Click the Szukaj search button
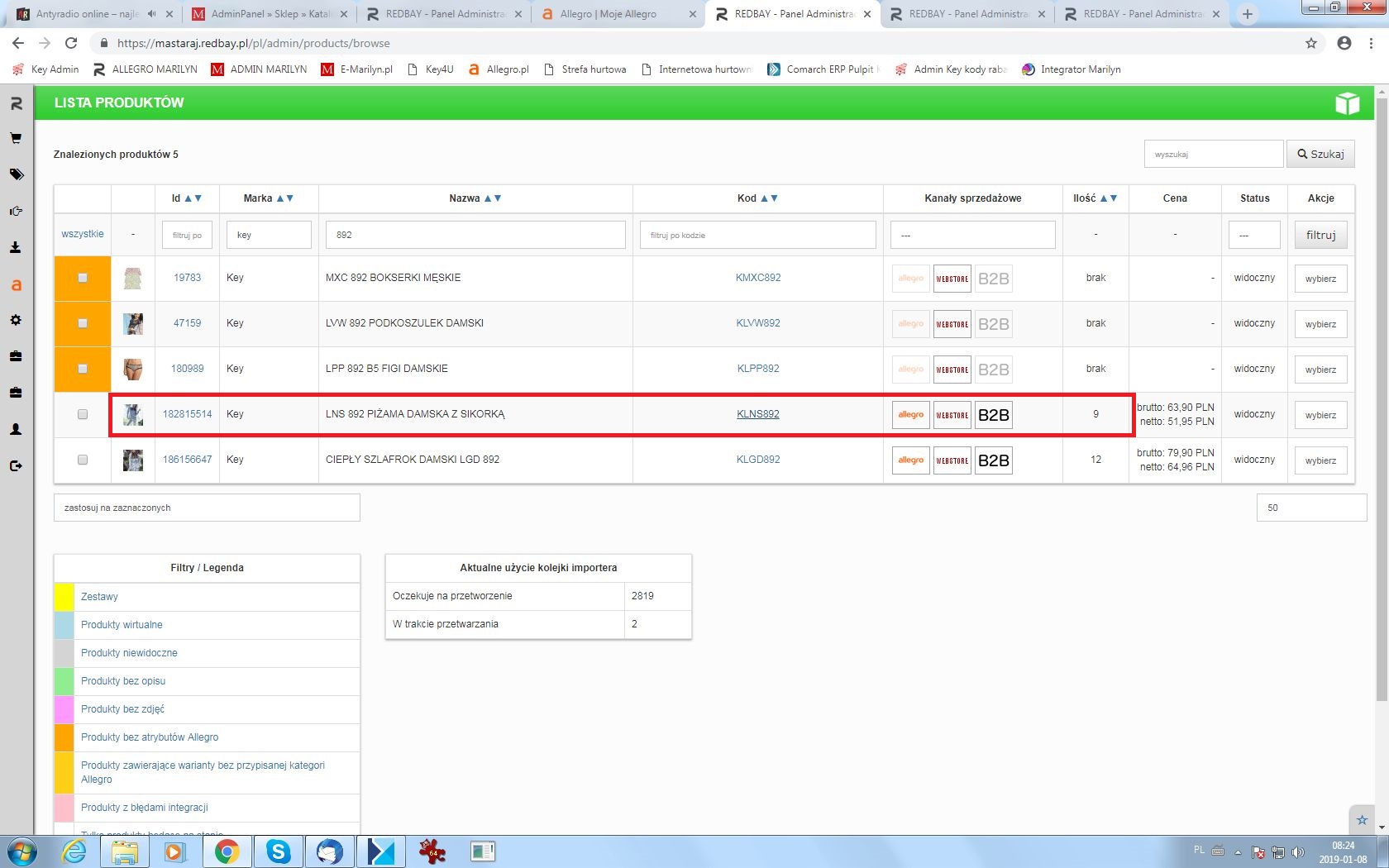The width and height of the screenshot is (1389, 868). point(1320,154)
